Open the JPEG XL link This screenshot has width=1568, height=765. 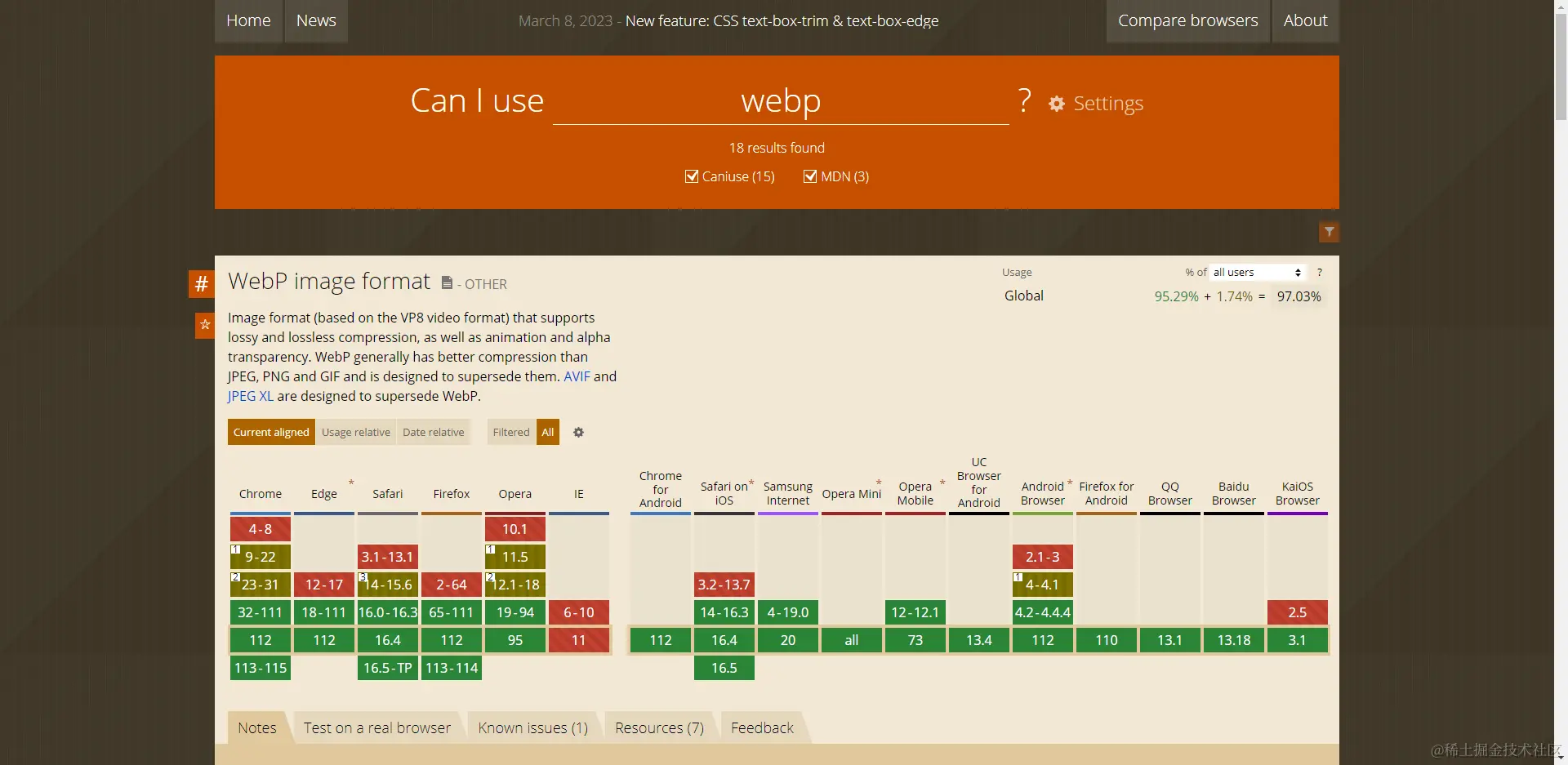pyautogui.click(x=251, y=396)
